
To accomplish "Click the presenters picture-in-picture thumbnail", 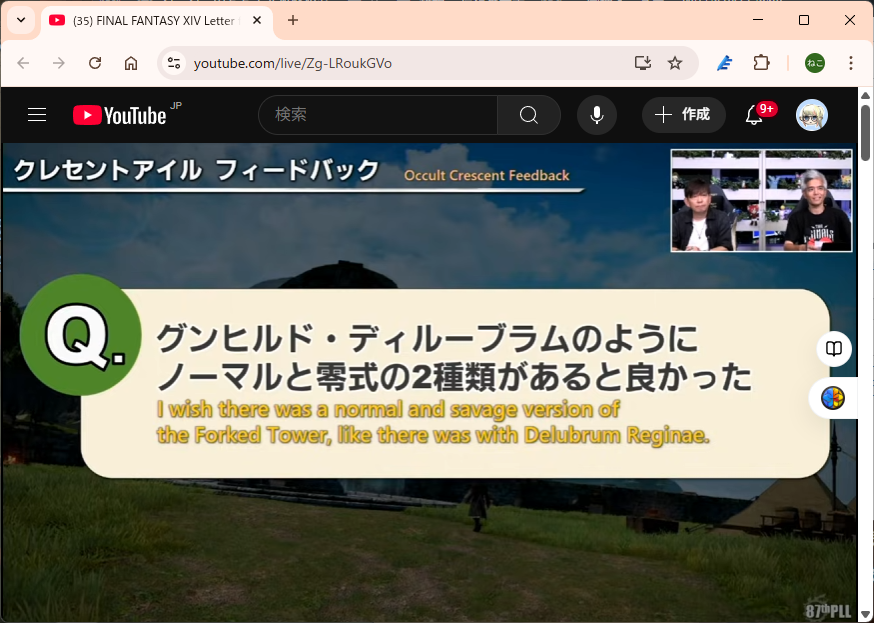I will tap(761, 201).
